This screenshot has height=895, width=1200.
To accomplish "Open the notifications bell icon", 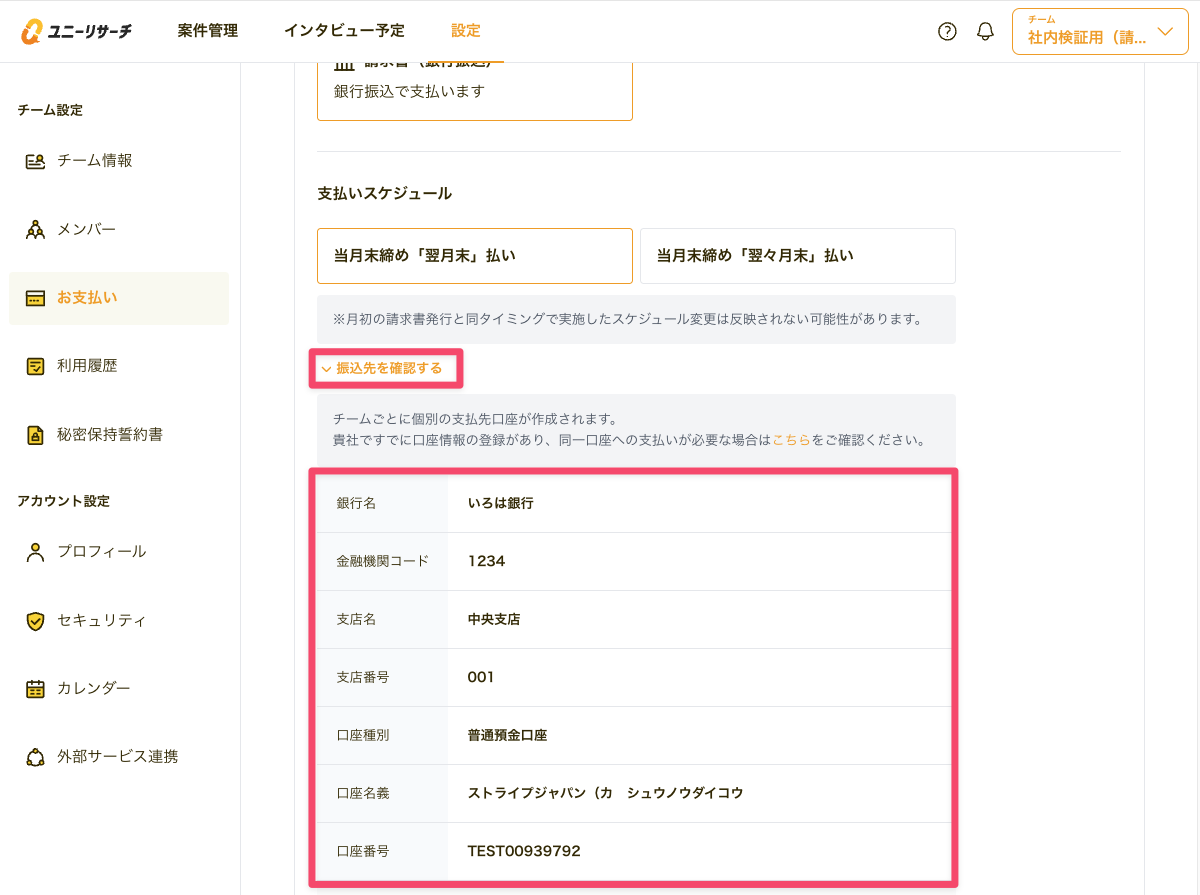I will (x=985, y=31).
